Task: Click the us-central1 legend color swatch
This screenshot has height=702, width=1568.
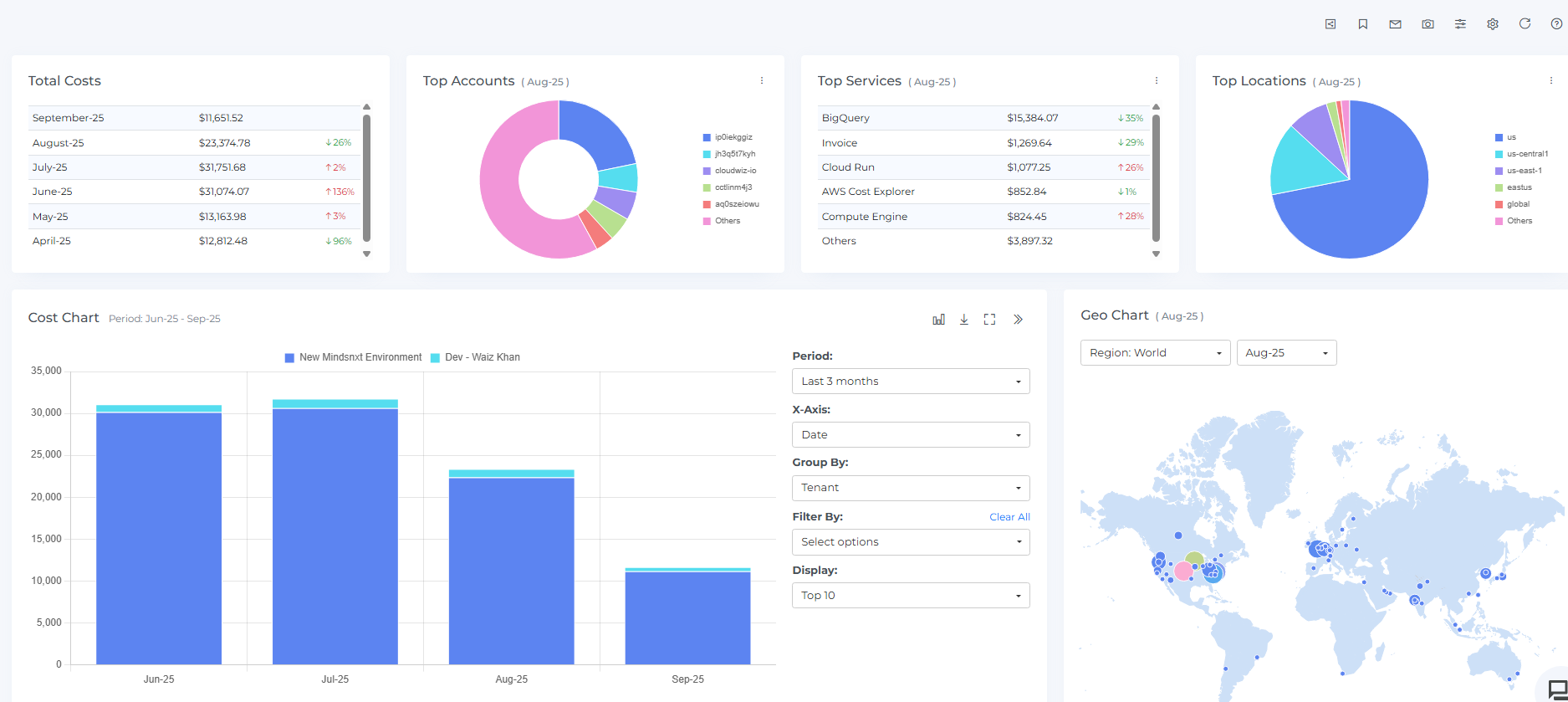Action: tap(1499, 154)
